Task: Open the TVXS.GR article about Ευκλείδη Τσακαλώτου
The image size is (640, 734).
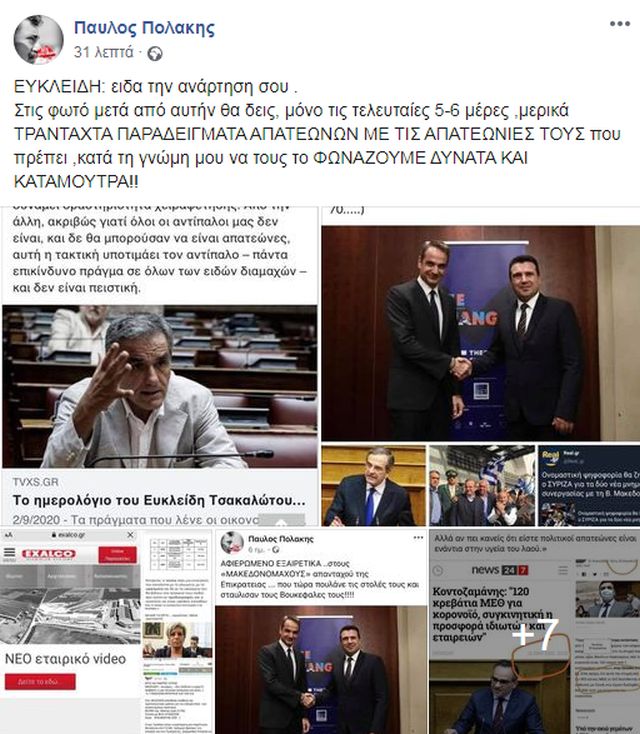Action: point(159,500)
